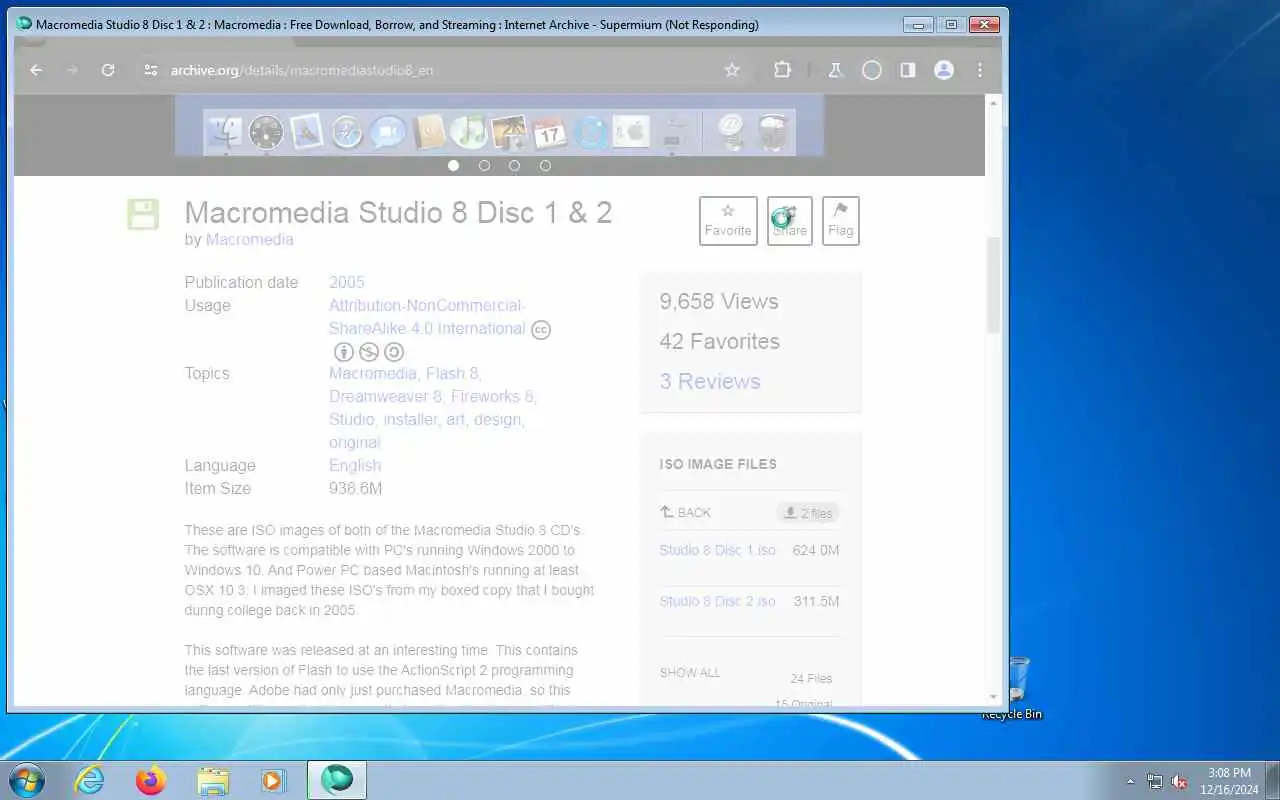Open the Windows Start button
This screenshot has height=800, width=1280.
tap(27, 780)
